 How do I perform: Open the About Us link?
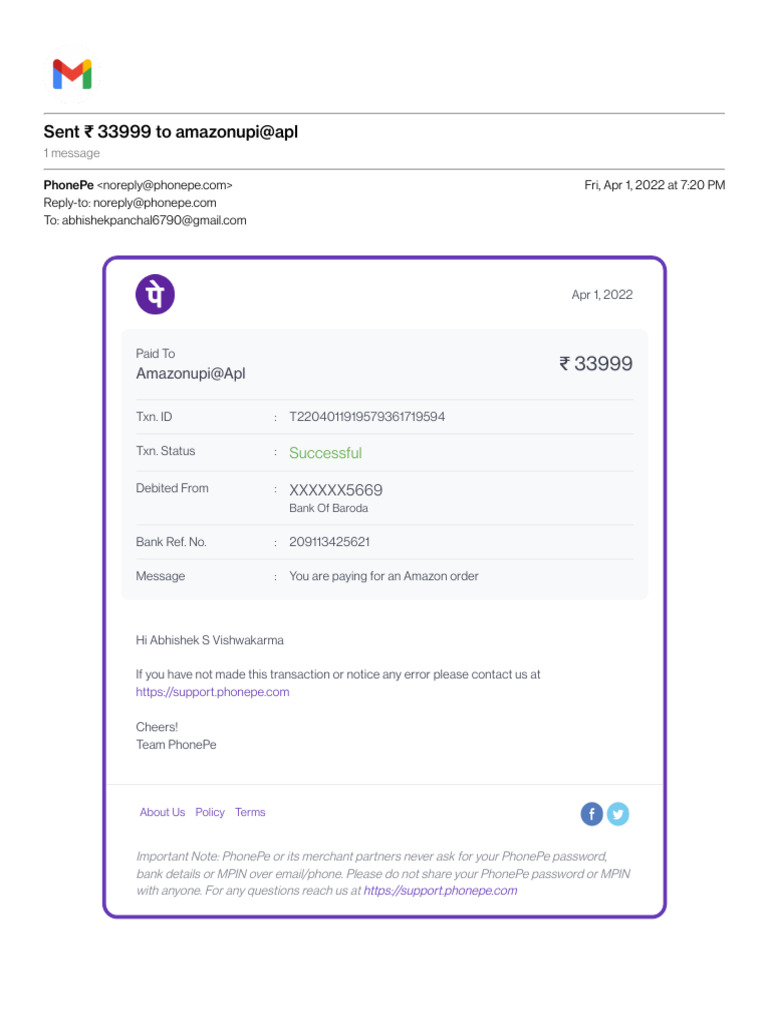162,812
